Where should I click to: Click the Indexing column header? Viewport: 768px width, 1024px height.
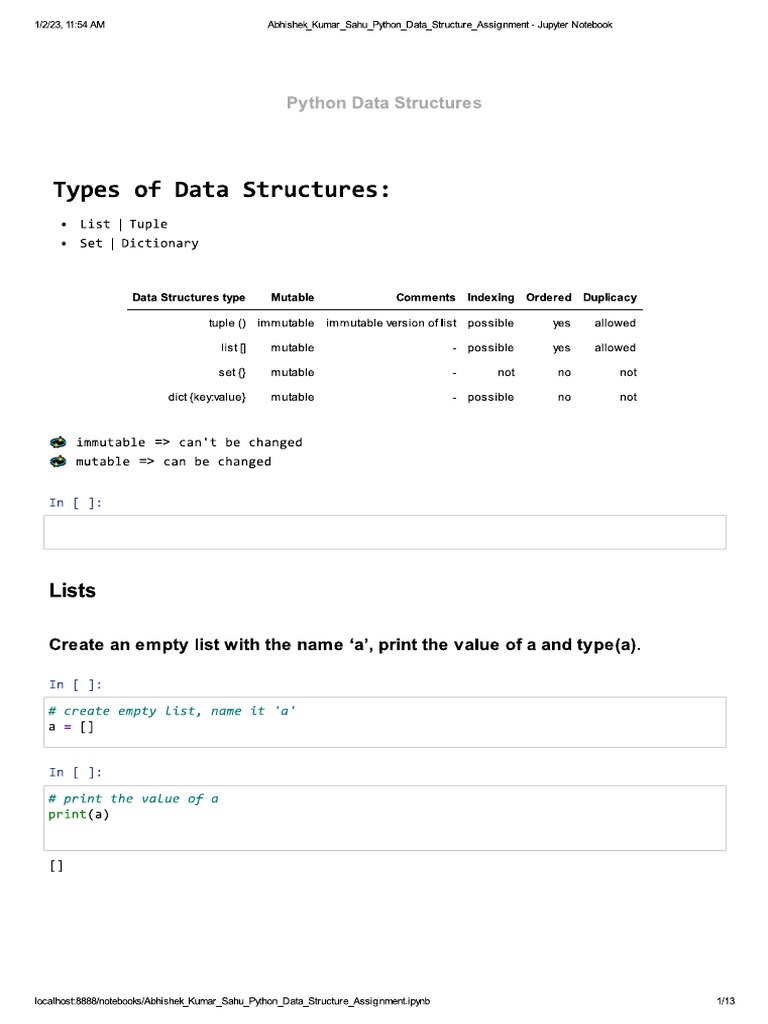491,297
